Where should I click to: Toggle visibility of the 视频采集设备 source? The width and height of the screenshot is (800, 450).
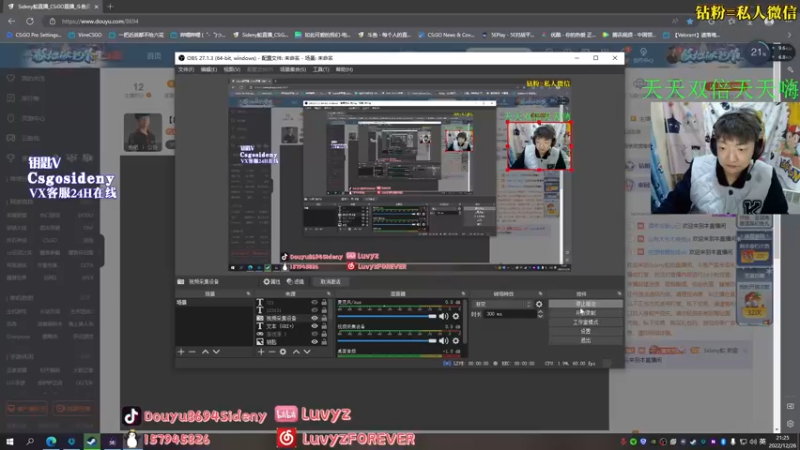(314, 318)
